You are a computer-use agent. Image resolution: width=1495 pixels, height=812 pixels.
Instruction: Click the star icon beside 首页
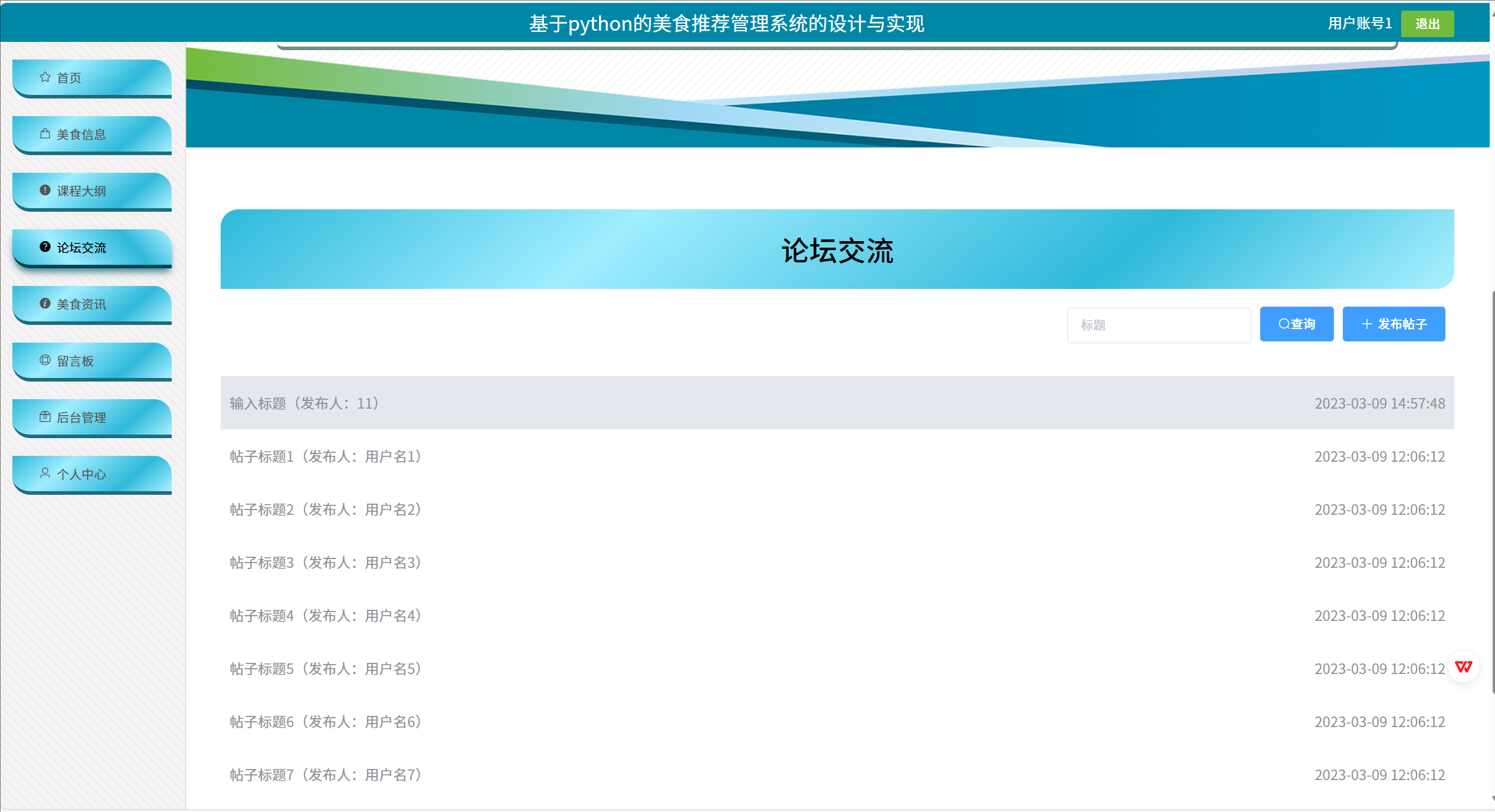(45, 77)
